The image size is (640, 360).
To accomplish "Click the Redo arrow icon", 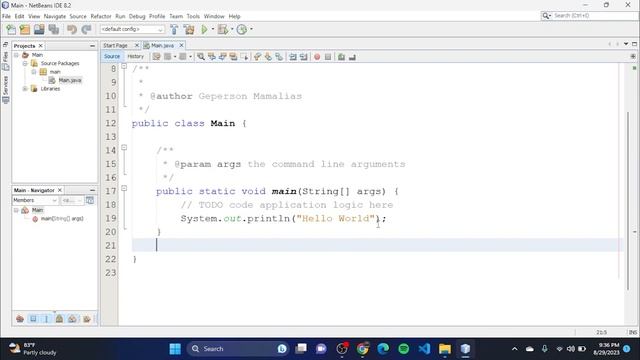I will [x=86, y=29].
